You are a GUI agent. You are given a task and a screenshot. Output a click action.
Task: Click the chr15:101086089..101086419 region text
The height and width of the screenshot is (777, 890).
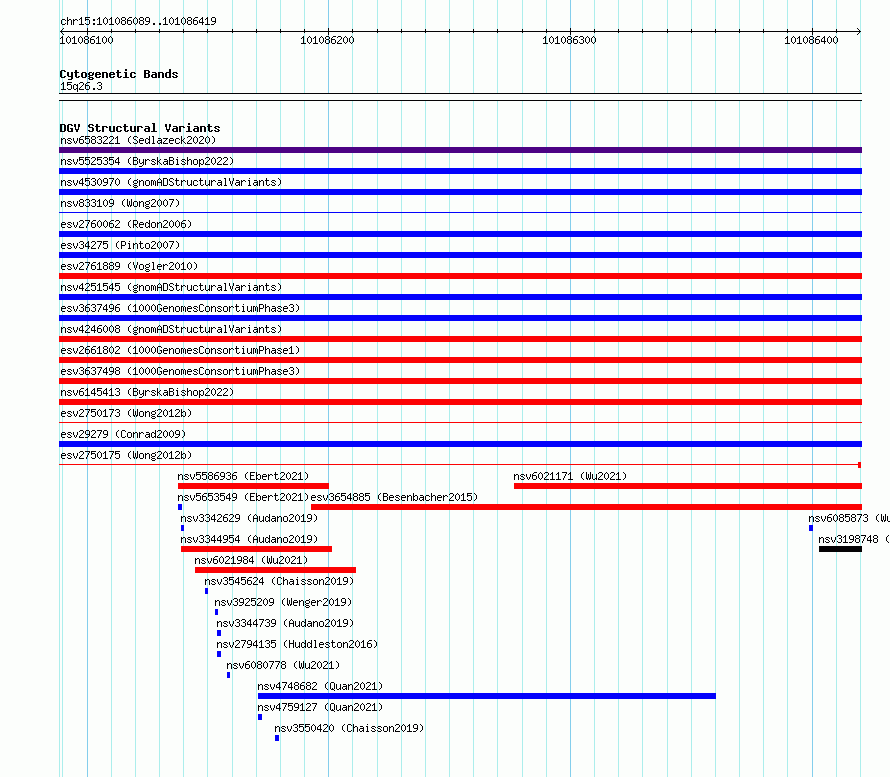(x=138, y=22)
